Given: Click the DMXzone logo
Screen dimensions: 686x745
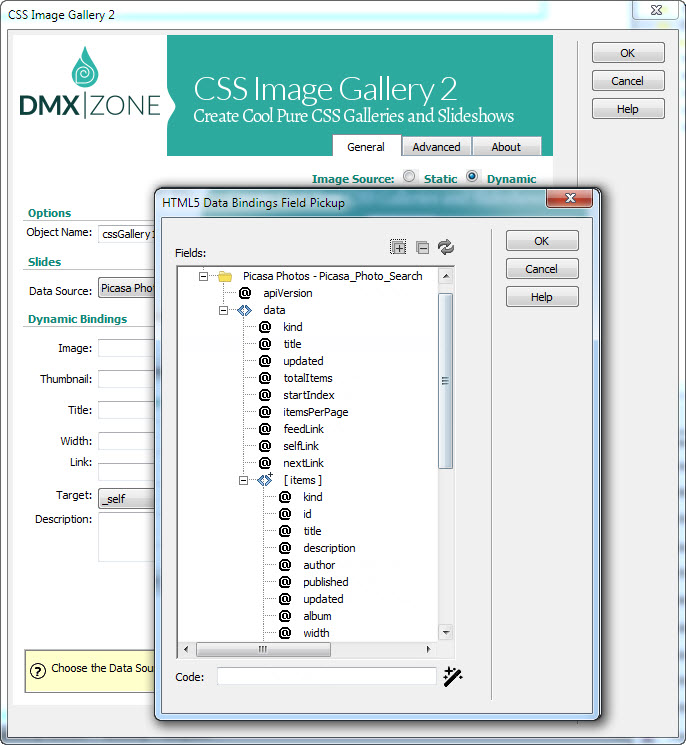Looking at the screenshot, I should (x=90, y=83).
